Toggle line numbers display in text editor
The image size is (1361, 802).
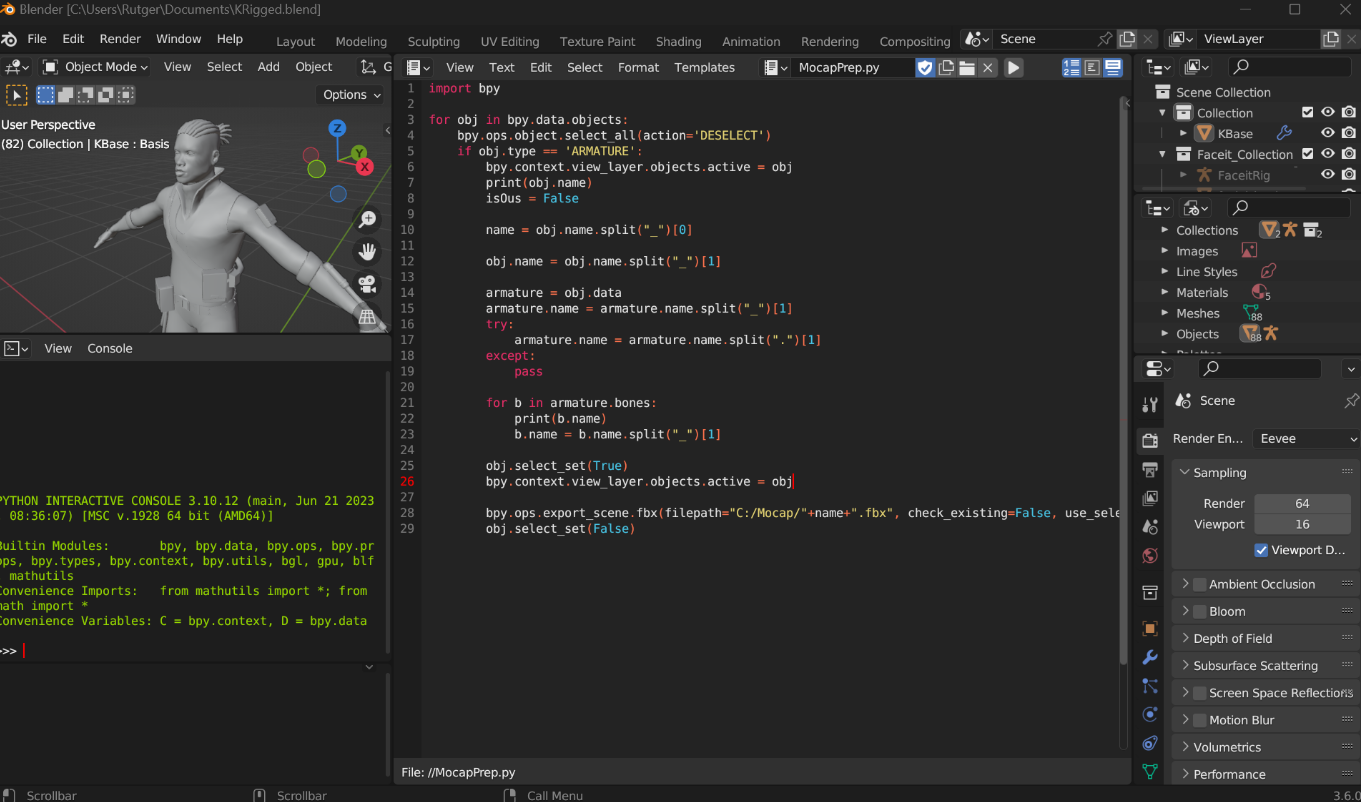(1071, 68)
